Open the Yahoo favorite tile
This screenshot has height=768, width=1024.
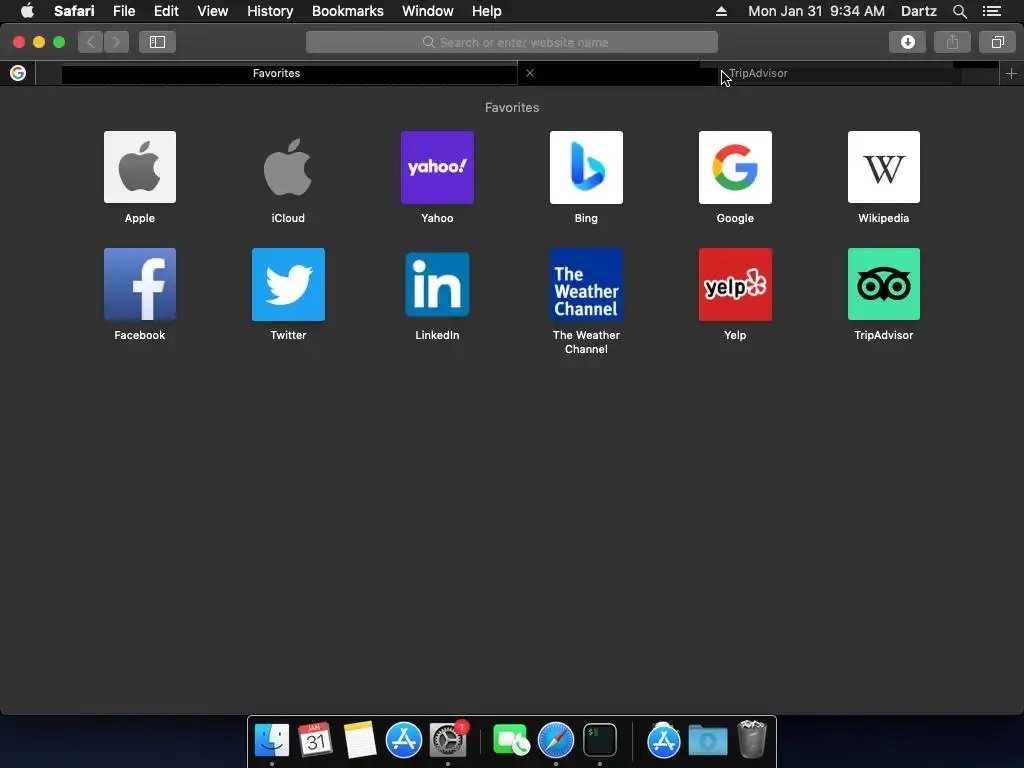(x=437, y=167)
